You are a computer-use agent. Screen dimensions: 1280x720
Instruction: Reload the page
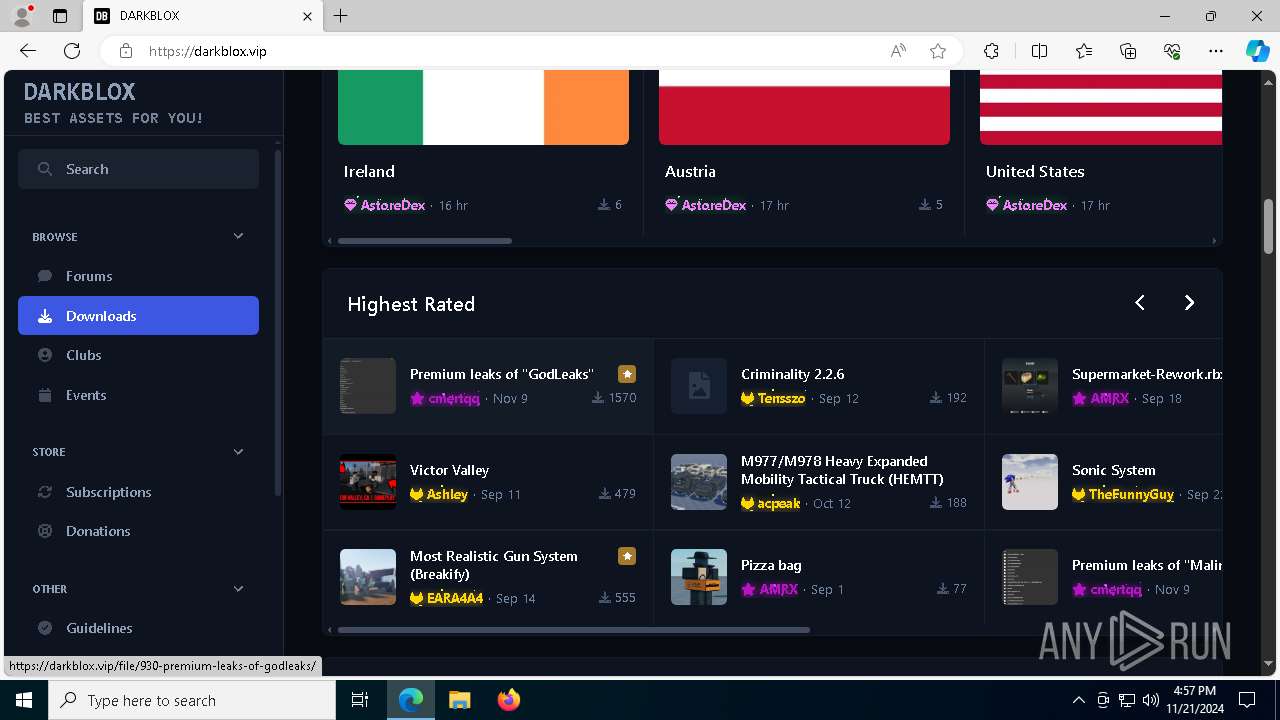coord(72,51)
